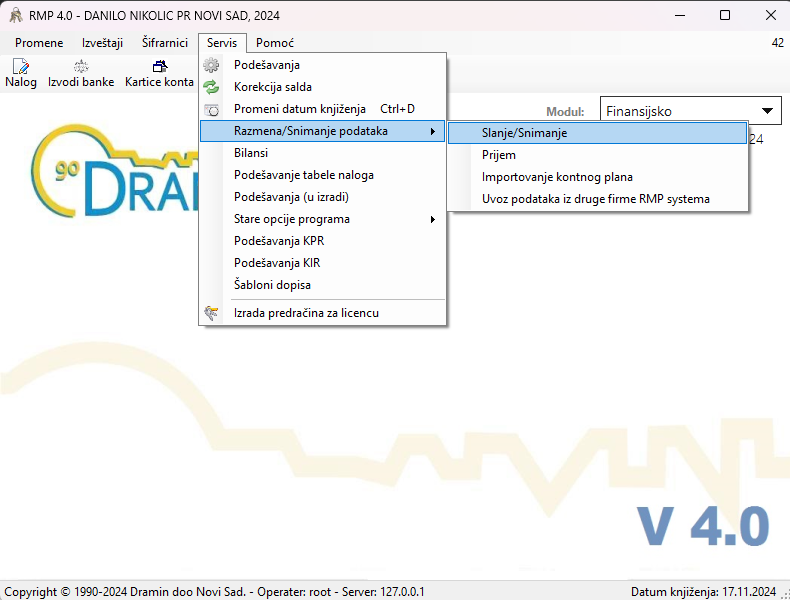Click the gear icon beside Podešavanja

[211, 65]
